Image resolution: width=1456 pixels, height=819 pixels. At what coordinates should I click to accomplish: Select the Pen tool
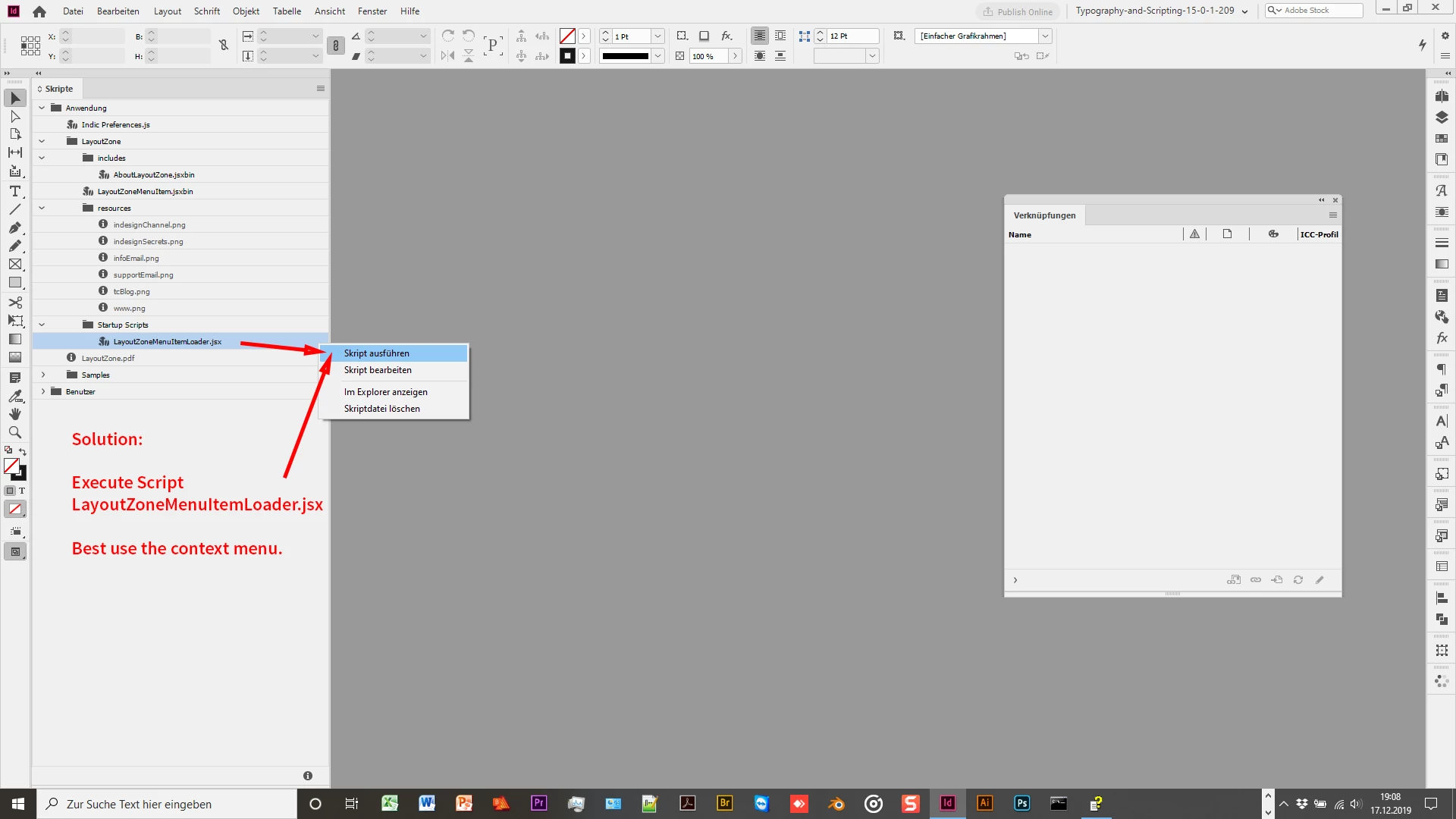point(15,227)
